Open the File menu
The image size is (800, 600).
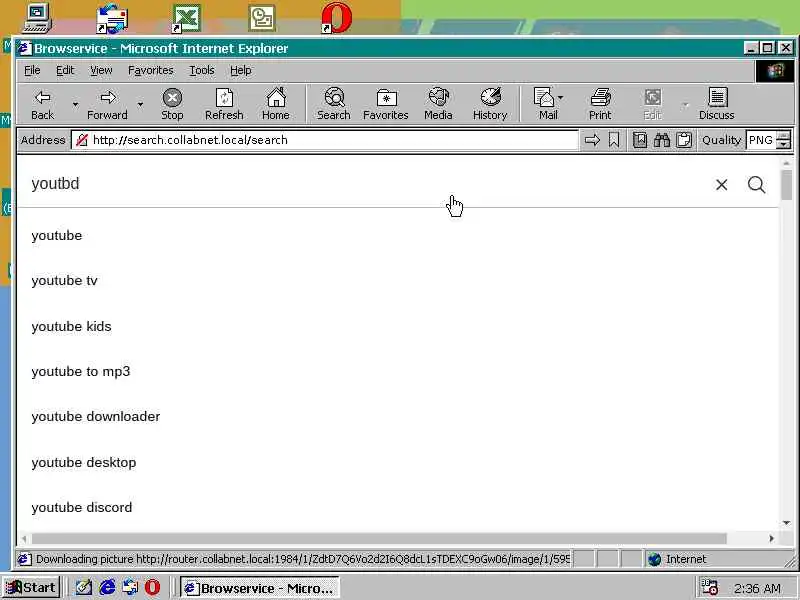(x=32, y=70)
